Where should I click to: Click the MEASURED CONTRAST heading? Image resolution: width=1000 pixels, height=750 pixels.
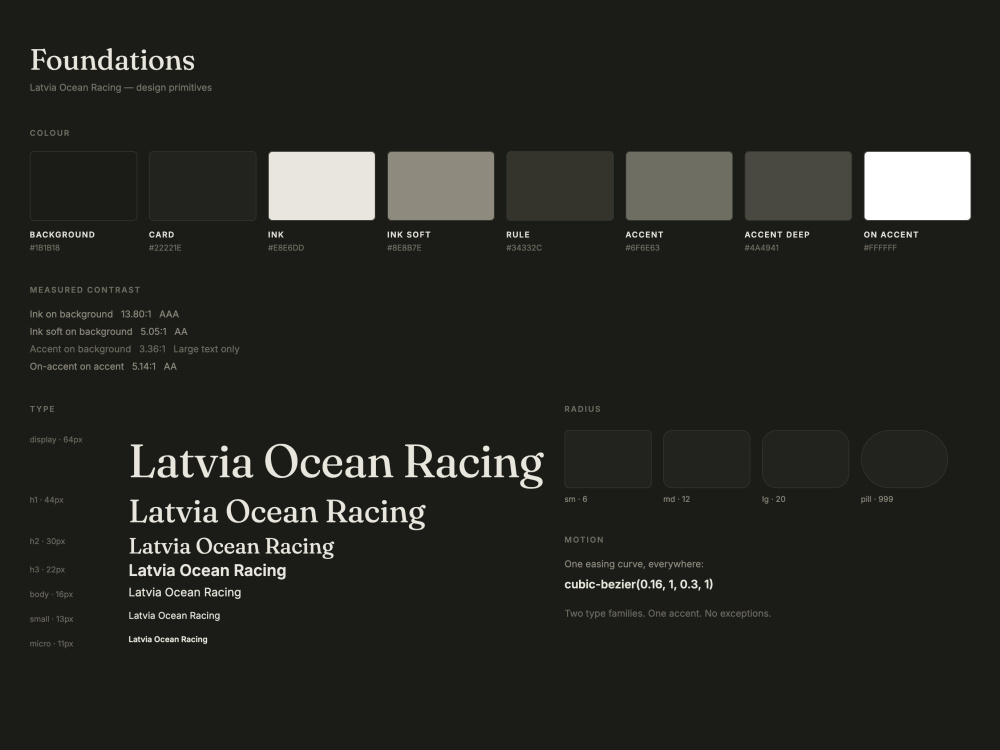pyautogui.click(x=85, y=290)
